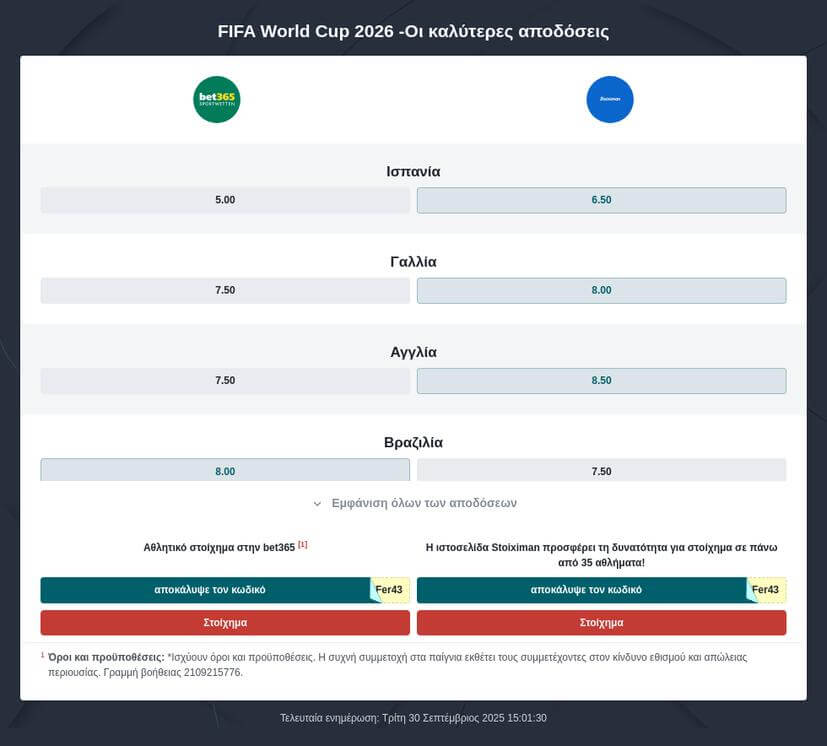Select Stoiximan Βραζιλία odds 7.50
The height and width of the screenshot is (746, 827).
click(x=601, y=470)
